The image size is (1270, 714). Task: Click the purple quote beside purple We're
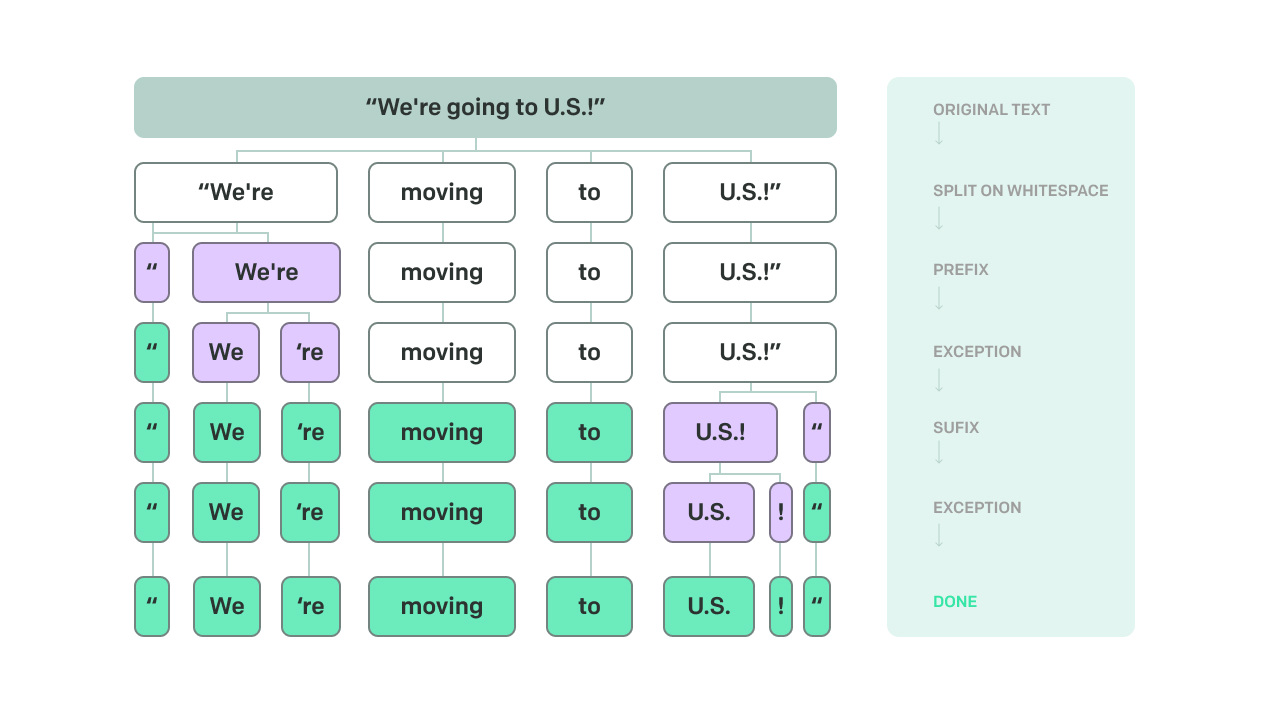coord(152,272)
